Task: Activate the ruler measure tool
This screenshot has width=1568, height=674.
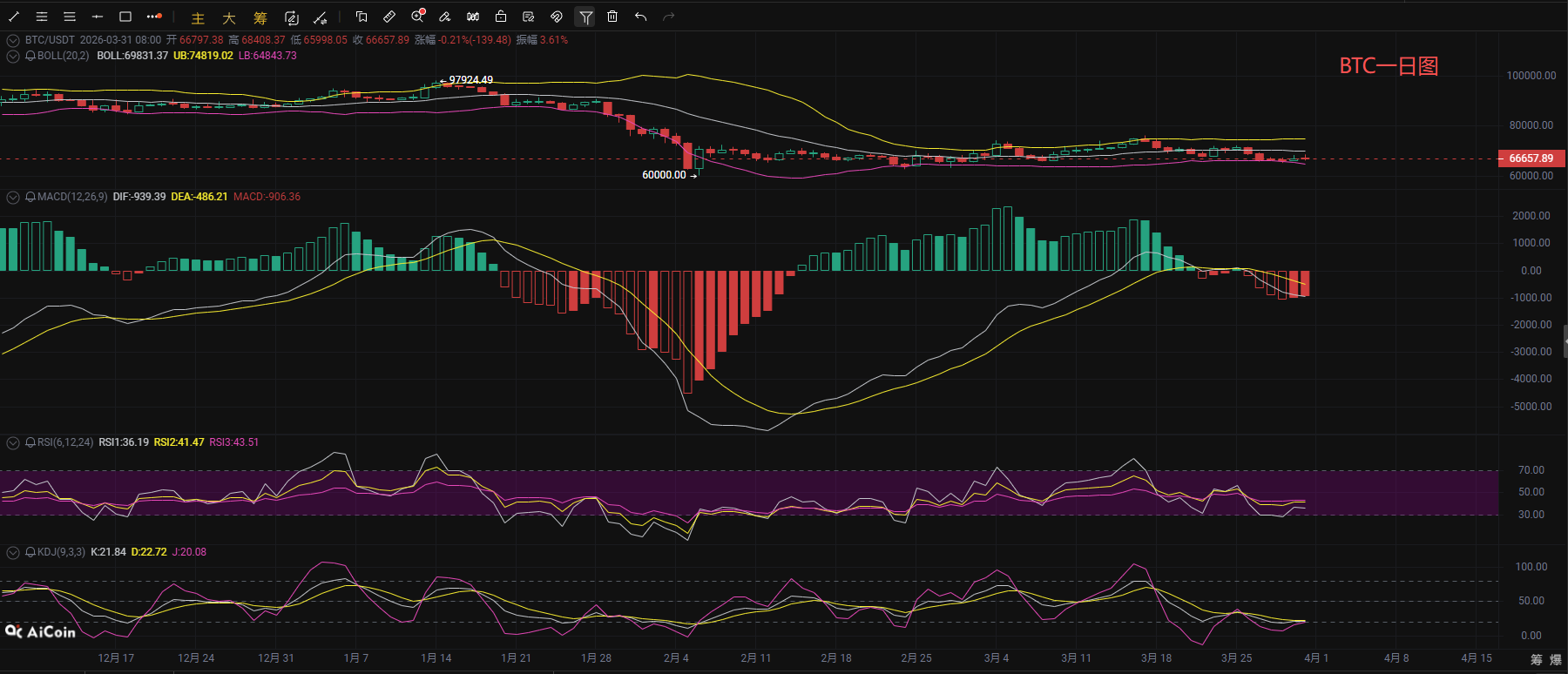Action: pos(389,17)
